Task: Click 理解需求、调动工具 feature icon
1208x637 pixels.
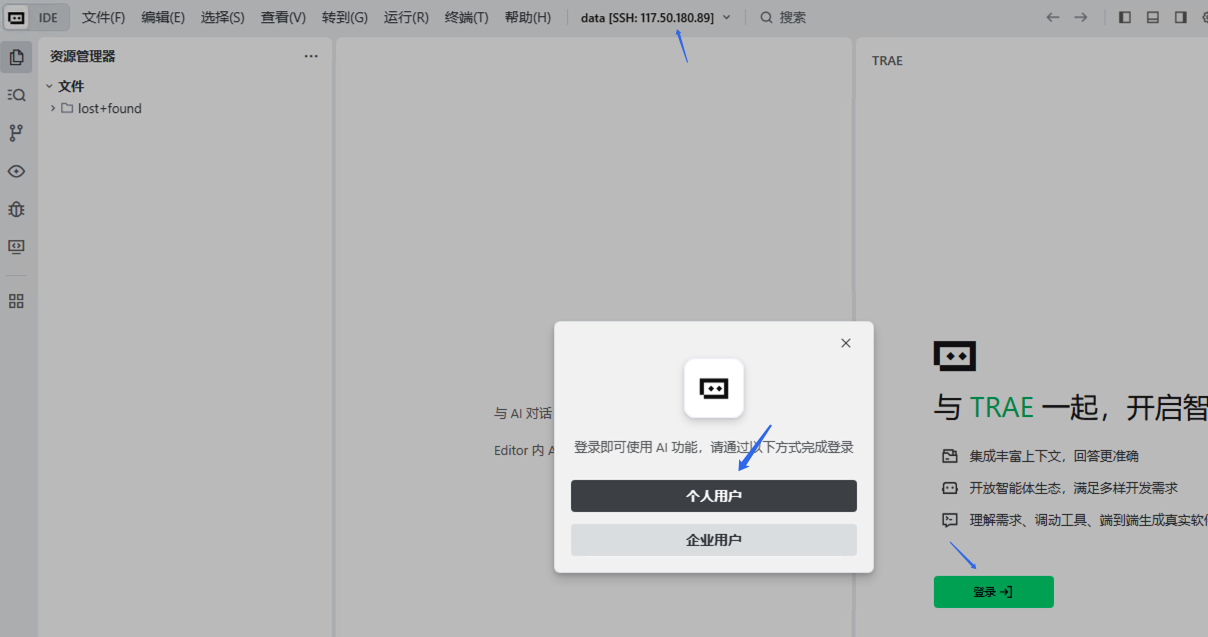Action: point(950,520)
